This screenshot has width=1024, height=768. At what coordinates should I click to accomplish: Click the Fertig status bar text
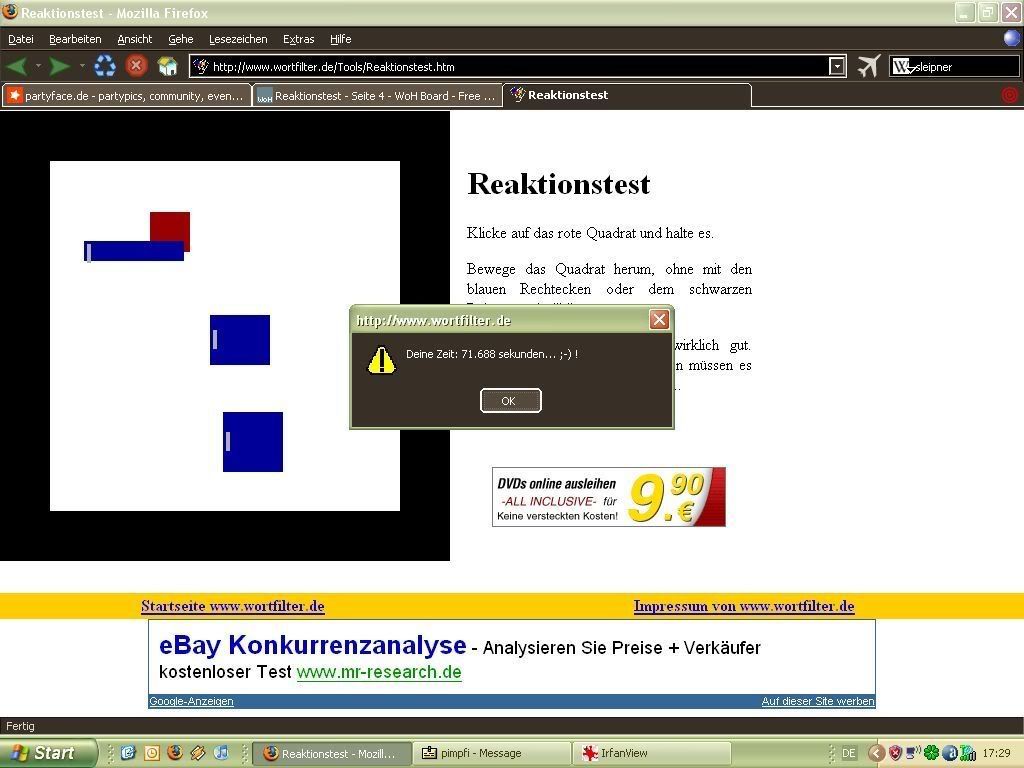coord(20,726)
